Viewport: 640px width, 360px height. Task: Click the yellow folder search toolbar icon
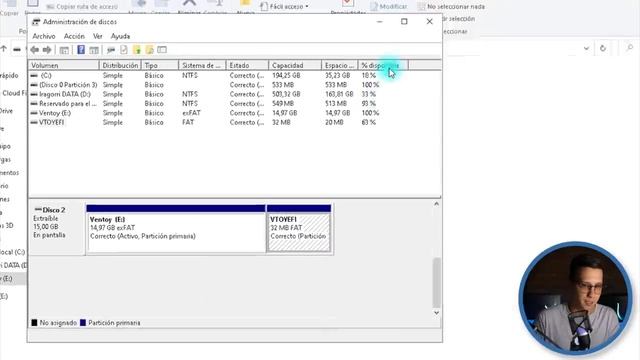149,50
